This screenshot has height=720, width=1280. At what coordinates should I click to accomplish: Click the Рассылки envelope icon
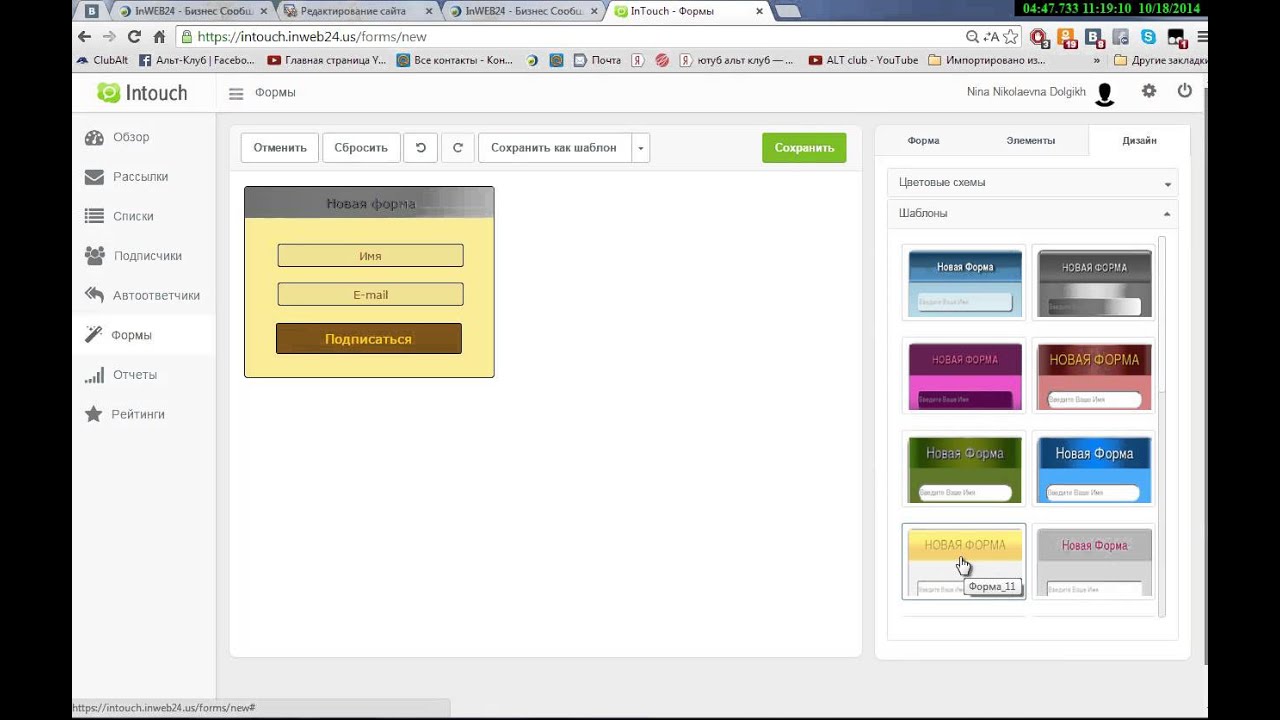(x=94, y=177)
